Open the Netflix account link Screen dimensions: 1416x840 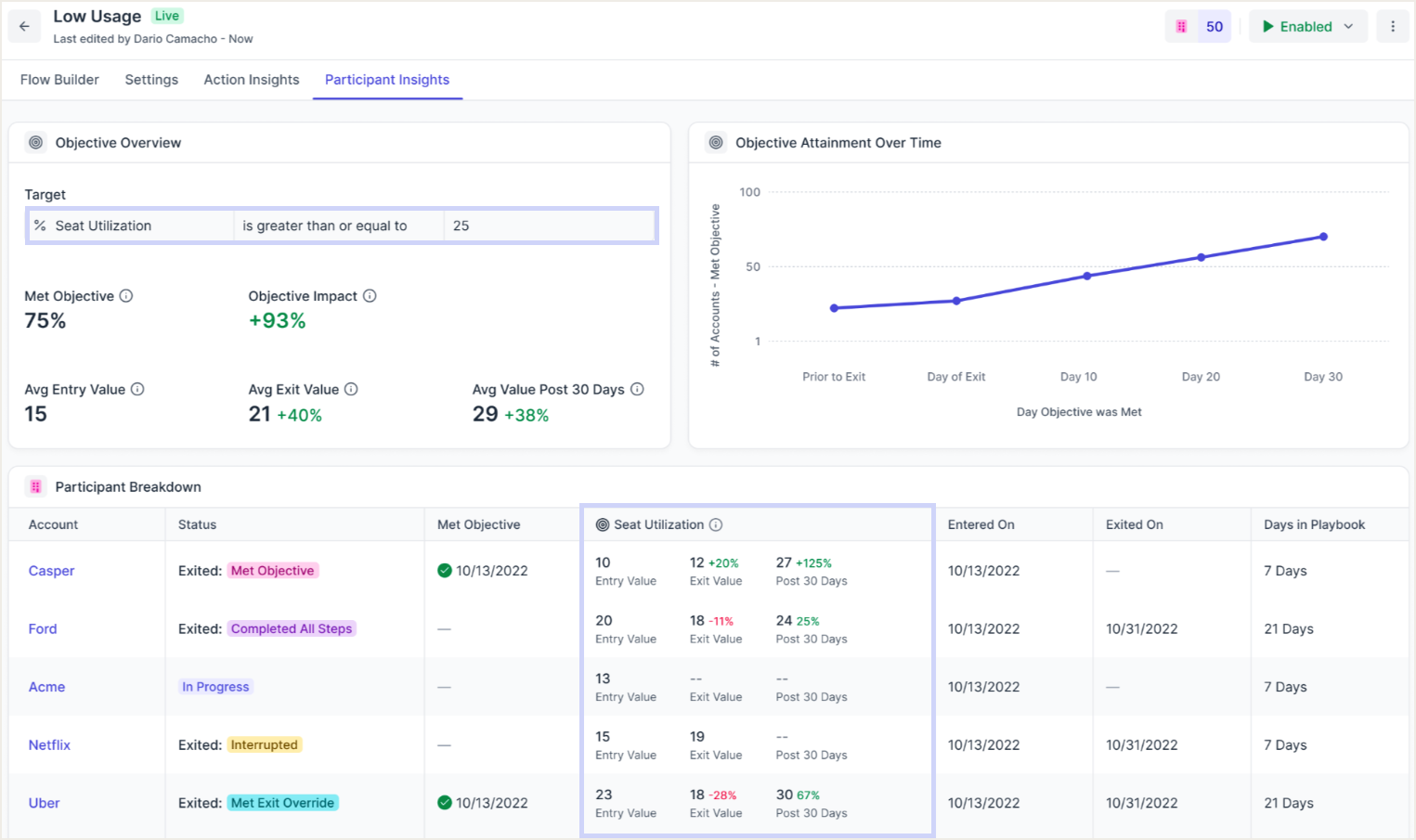pos(49,744)
